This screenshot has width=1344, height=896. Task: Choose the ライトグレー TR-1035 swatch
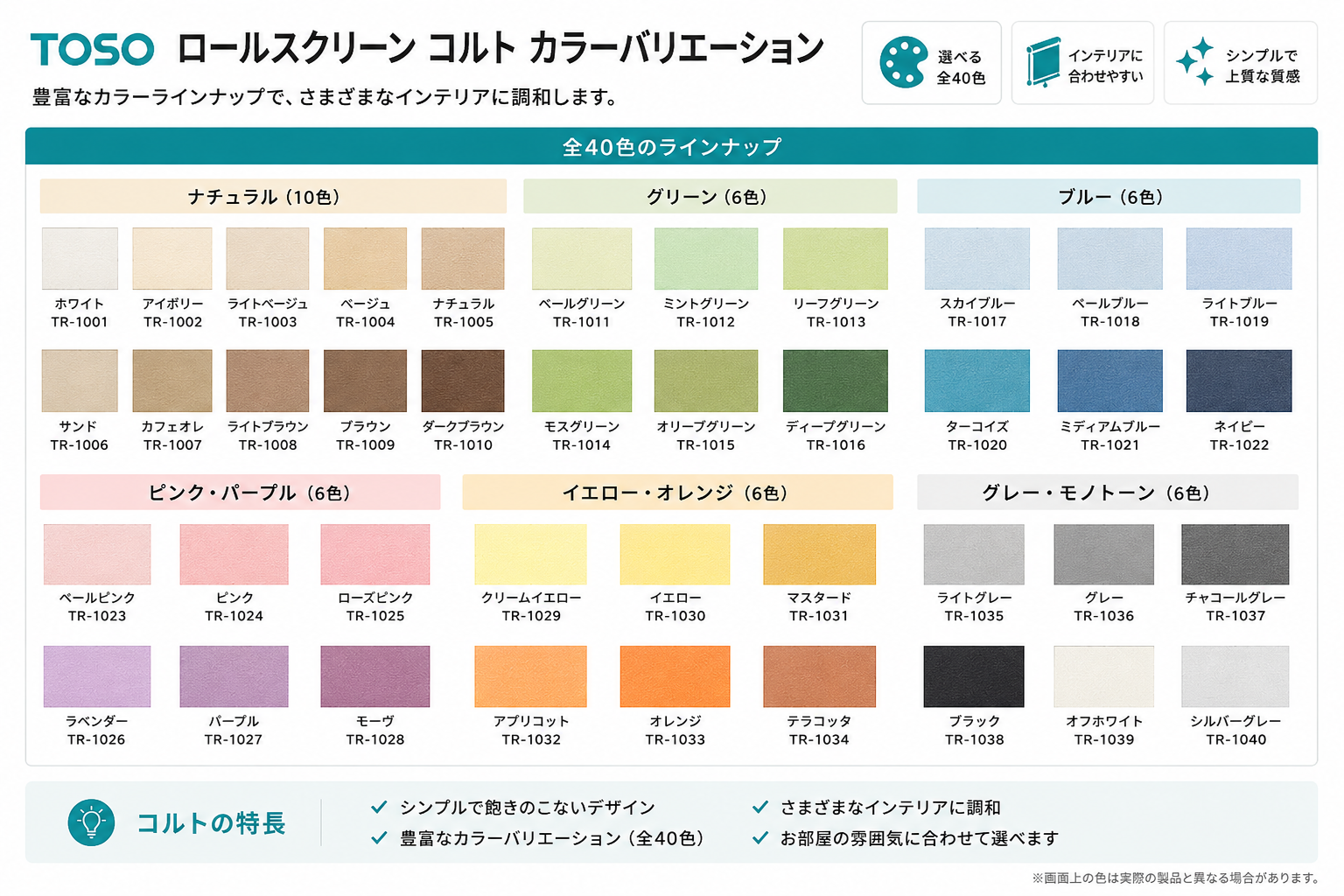pyautogui.click(x=974, y=555)
